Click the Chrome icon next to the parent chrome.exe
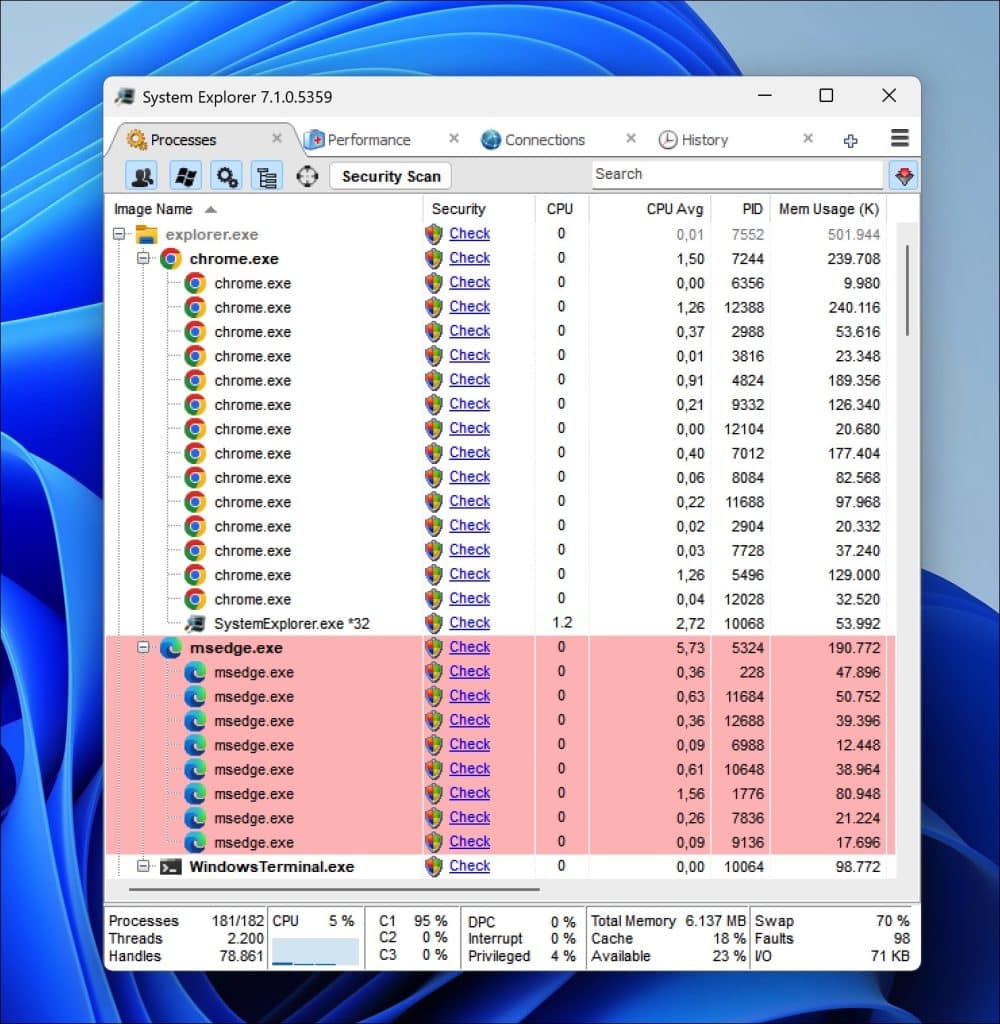The image size is (1000, 1024). 172,258
